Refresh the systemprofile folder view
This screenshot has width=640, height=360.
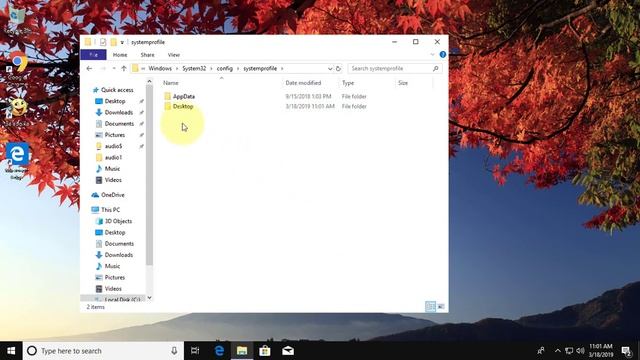[x=338, y=69]
